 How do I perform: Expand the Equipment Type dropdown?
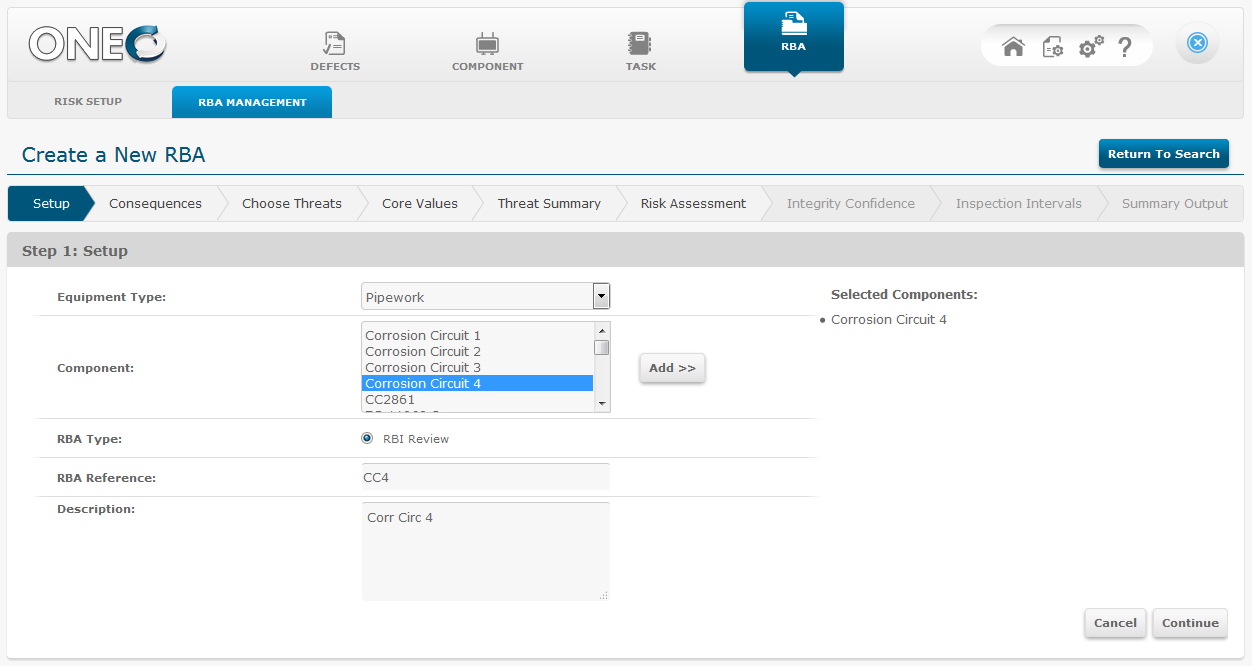601,296
